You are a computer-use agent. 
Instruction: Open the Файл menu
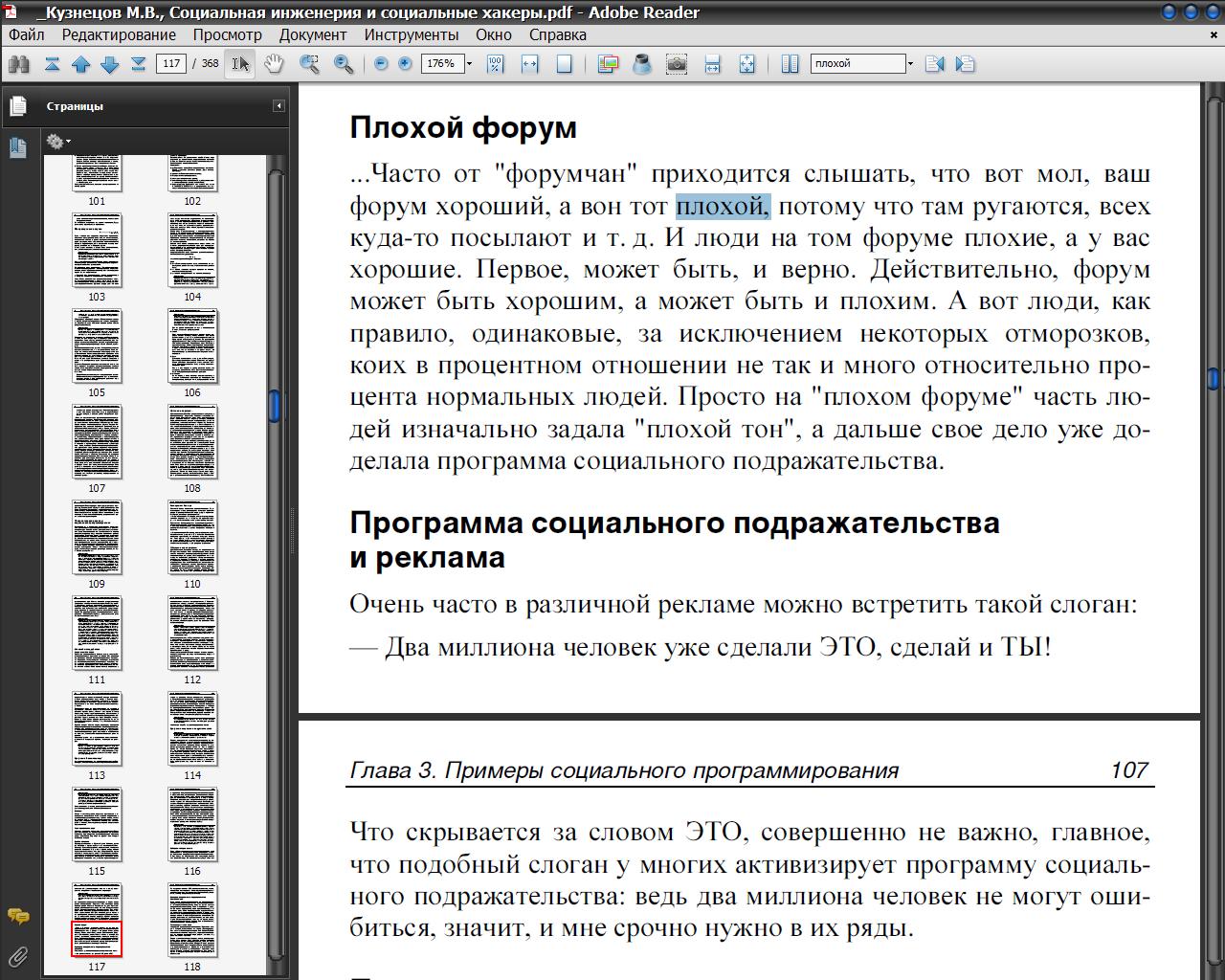27,34
